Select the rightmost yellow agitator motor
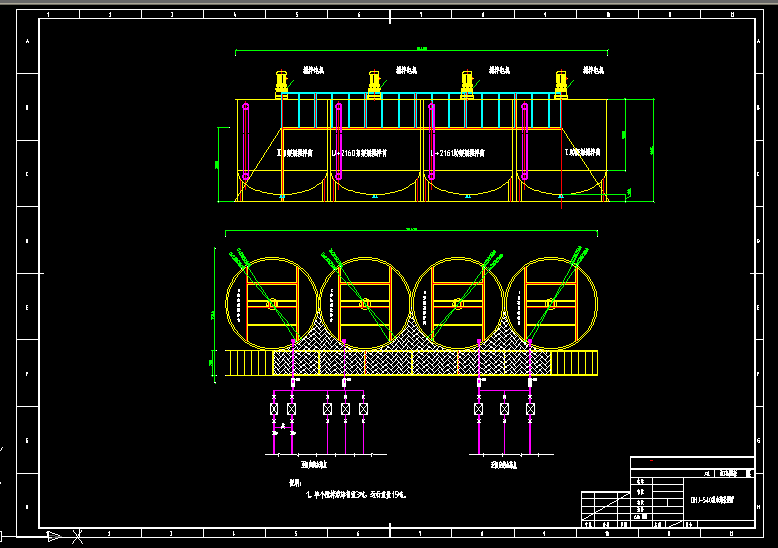This screenshot has height=548, width=778. (561, 84)
